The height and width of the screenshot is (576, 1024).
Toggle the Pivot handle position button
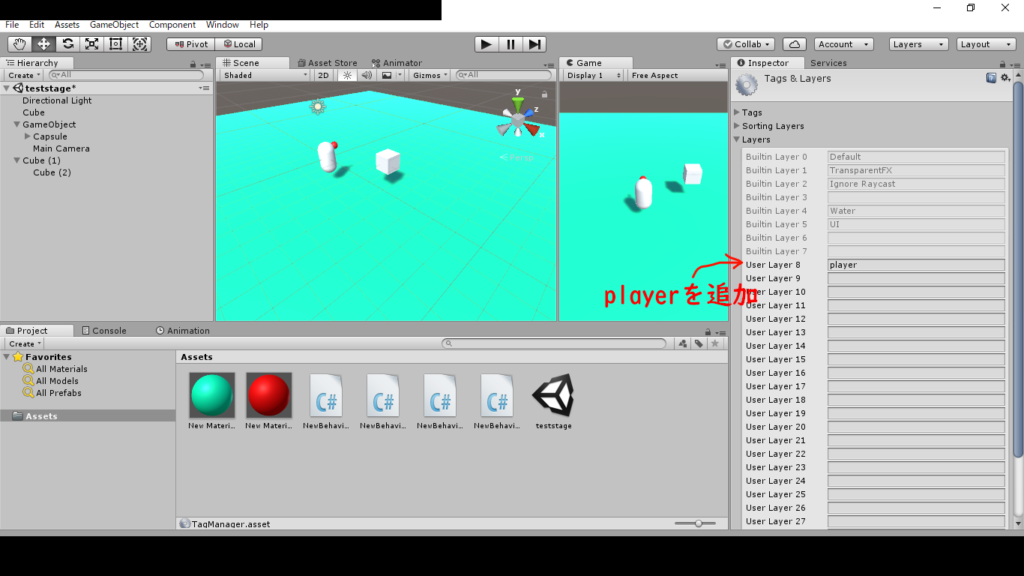click(x=190, y=44)
